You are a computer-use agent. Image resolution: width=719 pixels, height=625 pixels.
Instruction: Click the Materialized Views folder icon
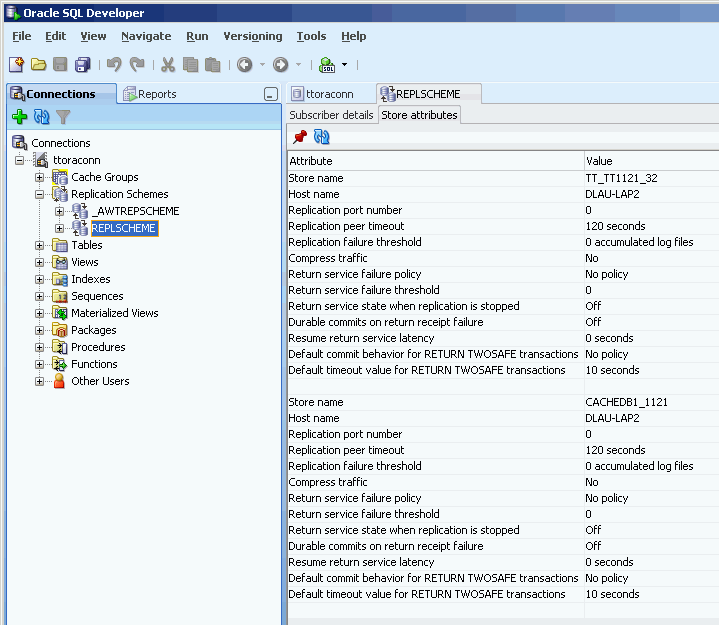click(60, 313)
